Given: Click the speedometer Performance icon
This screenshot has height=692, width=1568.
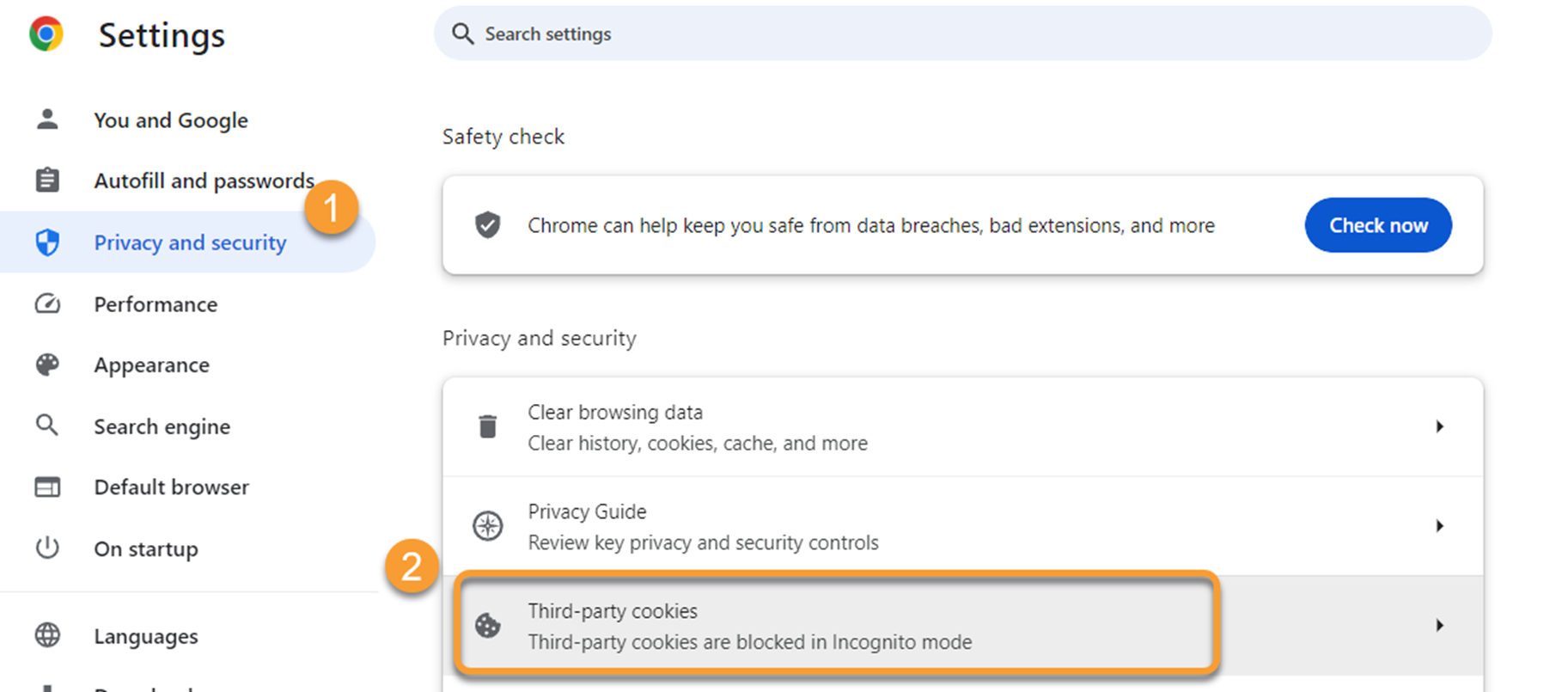Looking at the screenshot, I should click(x=47, y=303).
